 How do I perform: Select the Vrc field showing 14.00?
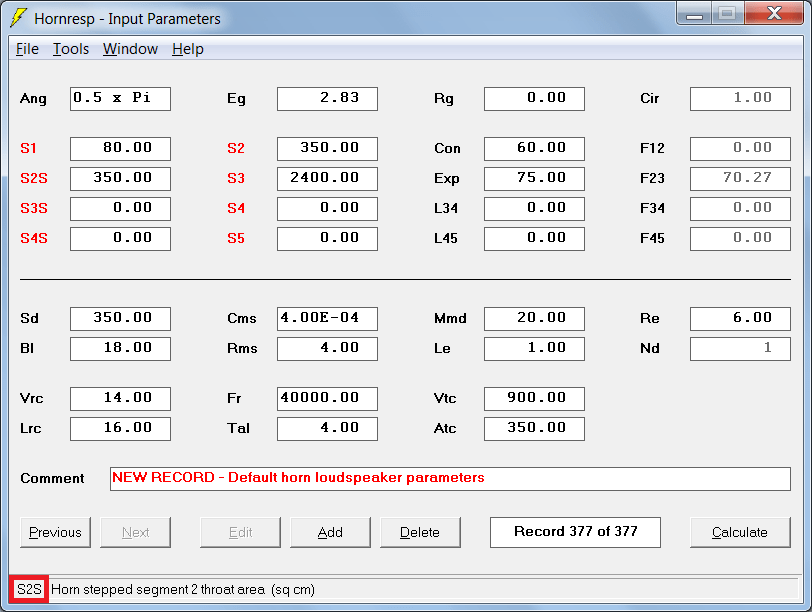click(x=120, y=399)
